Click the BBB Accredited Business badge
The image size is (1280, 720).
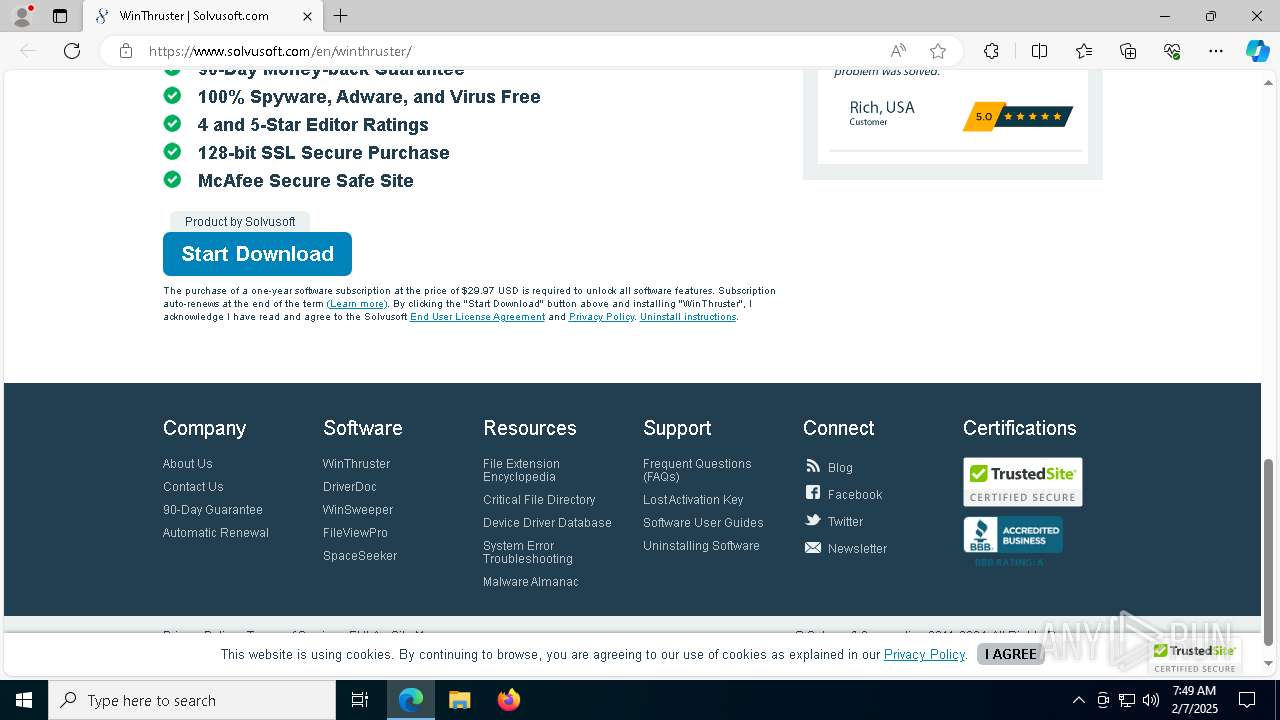1012,535
